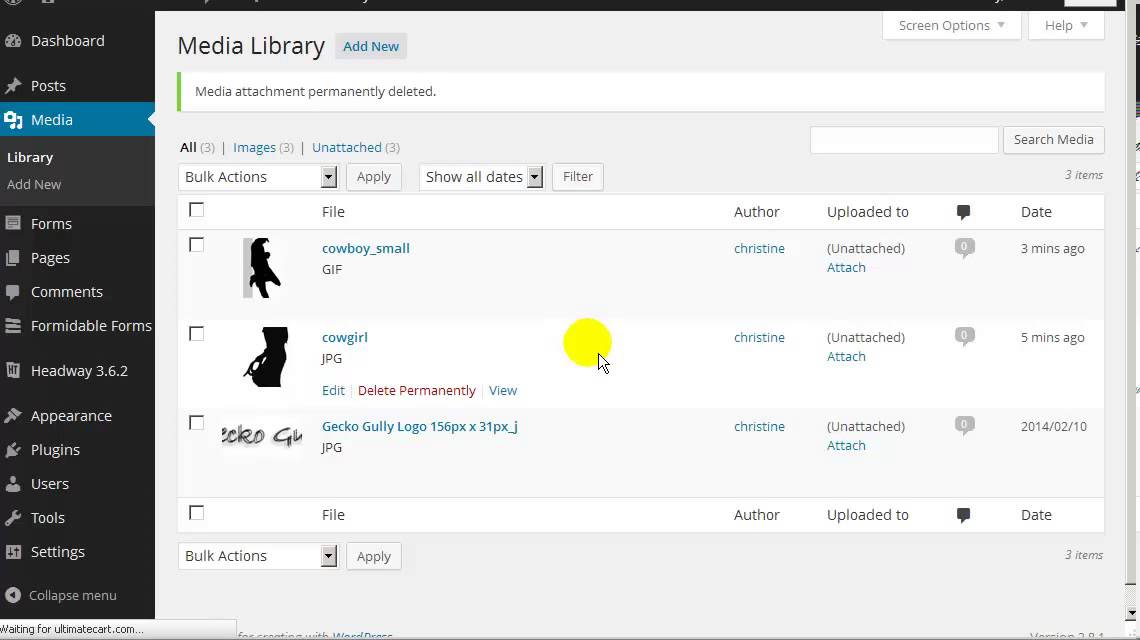The height and width of the screenshot is (640, 1140).
Task: Show All media filter tab
Action: click(x=188, y=147)
